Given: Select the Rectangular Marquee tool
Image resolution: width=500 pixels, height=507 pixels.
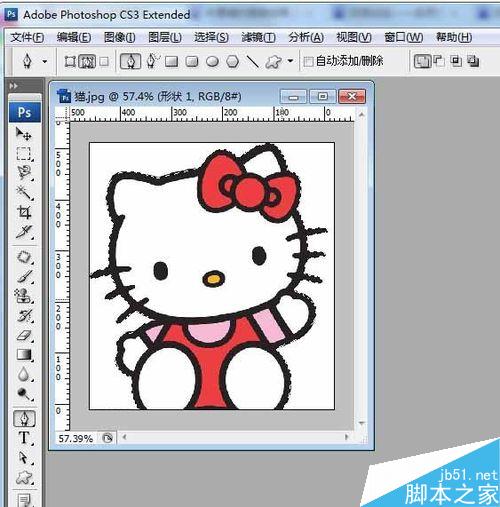Looking at the screenshot, I should click(x=23, y=154).
